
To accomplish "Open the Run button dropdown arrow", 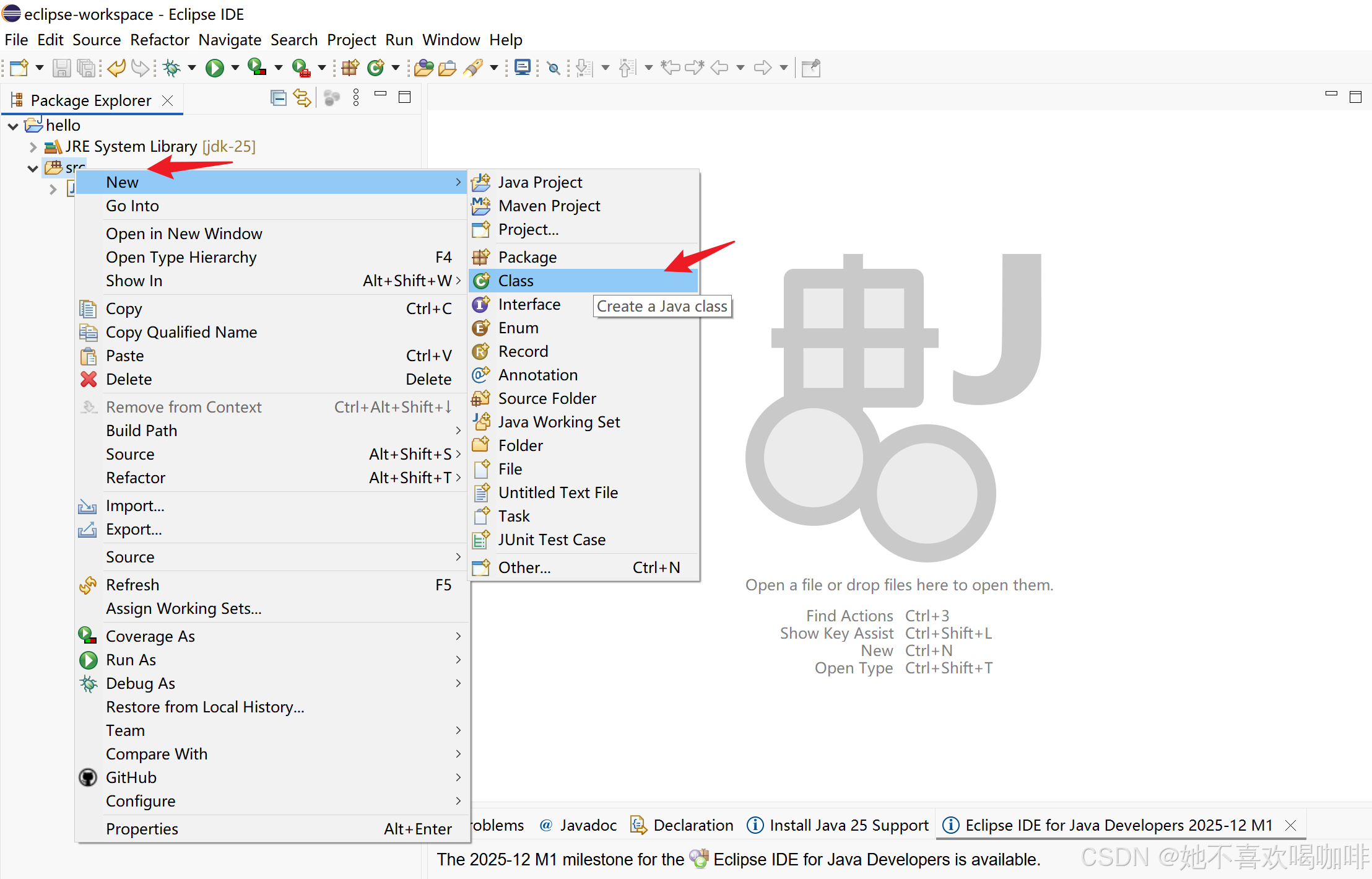I will [235, 68].
